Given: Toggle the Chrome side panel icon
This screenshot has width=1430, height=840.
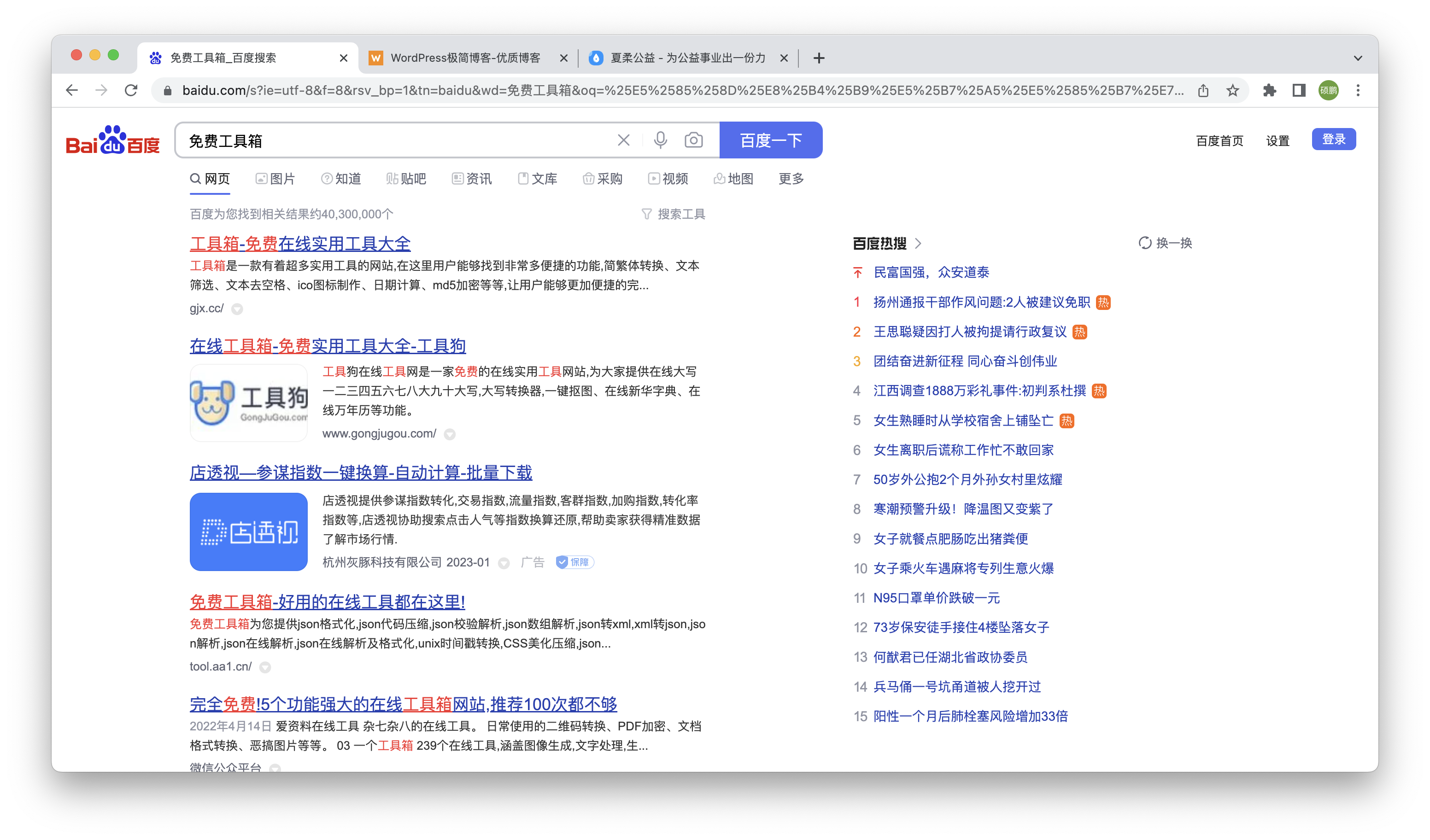Looking at the screenshot, I should 1299,90.
